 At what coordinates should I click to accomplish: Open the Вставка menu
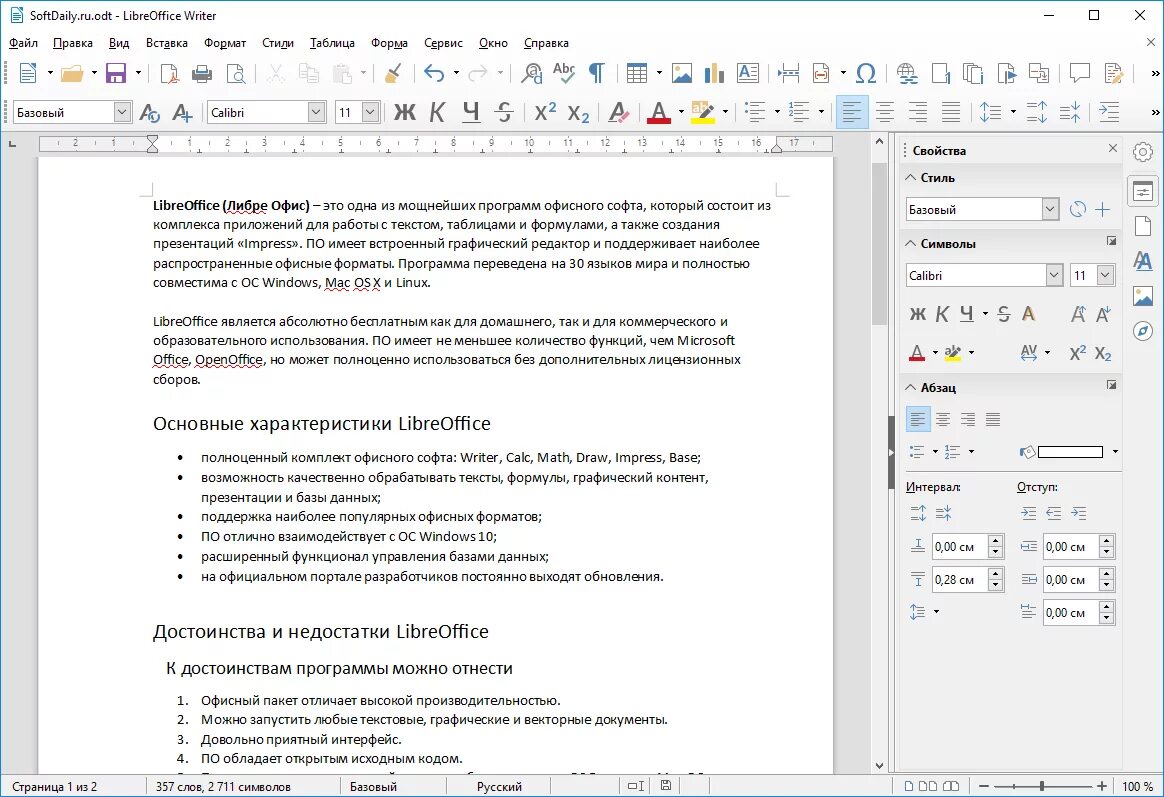166,43
